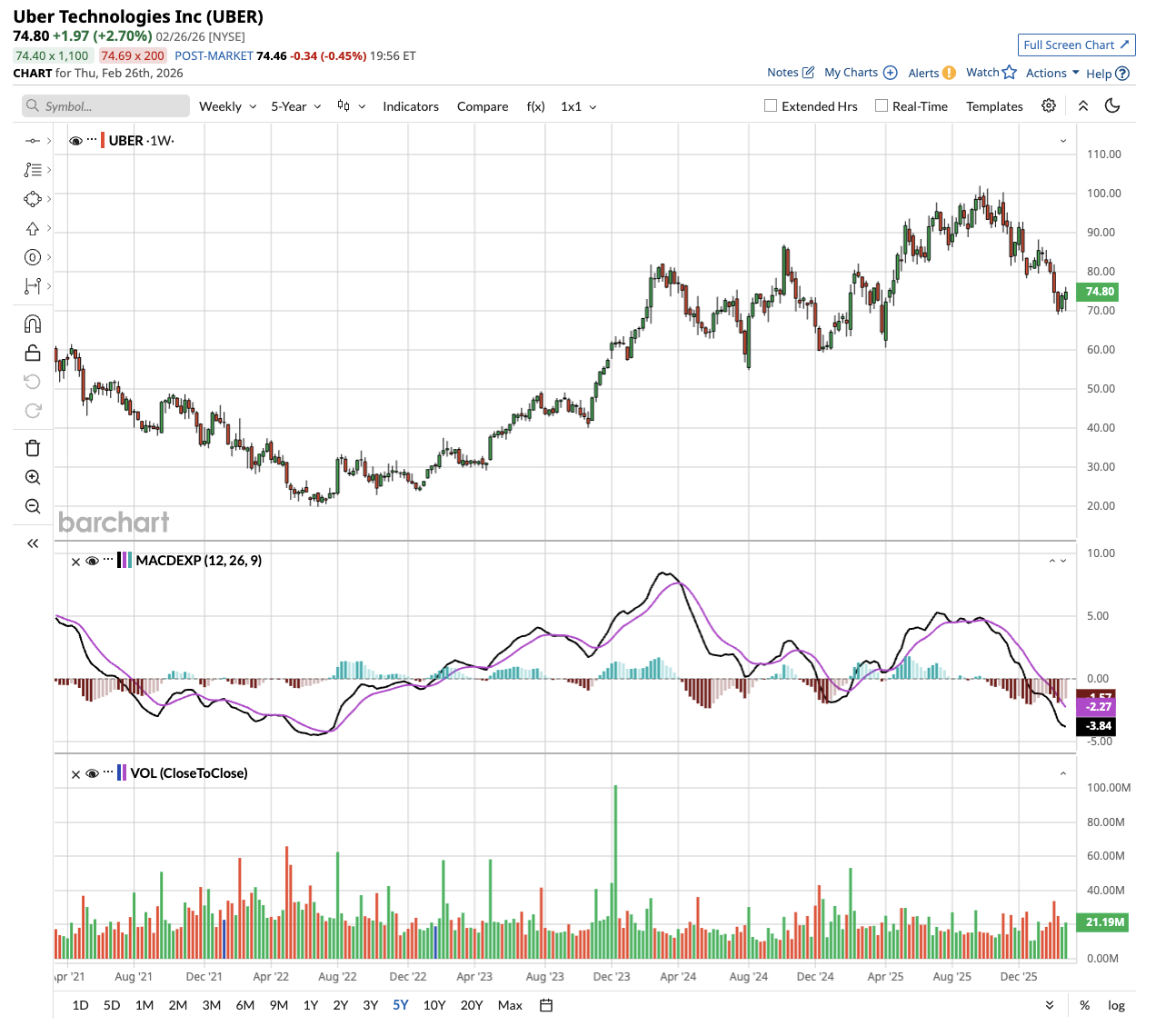Open UBER series more options dots

92,139
